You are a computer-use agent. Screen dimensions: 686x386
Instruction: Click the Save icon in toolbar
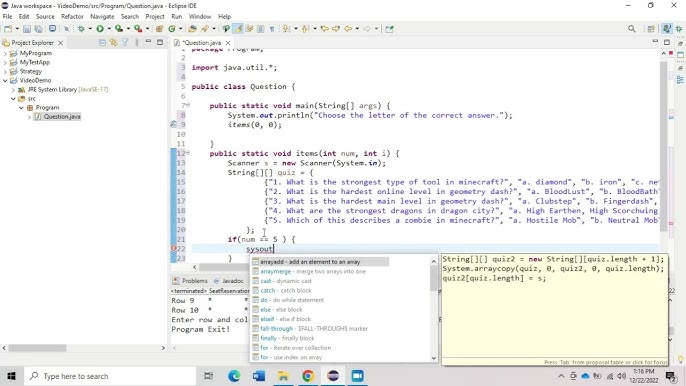27,29
